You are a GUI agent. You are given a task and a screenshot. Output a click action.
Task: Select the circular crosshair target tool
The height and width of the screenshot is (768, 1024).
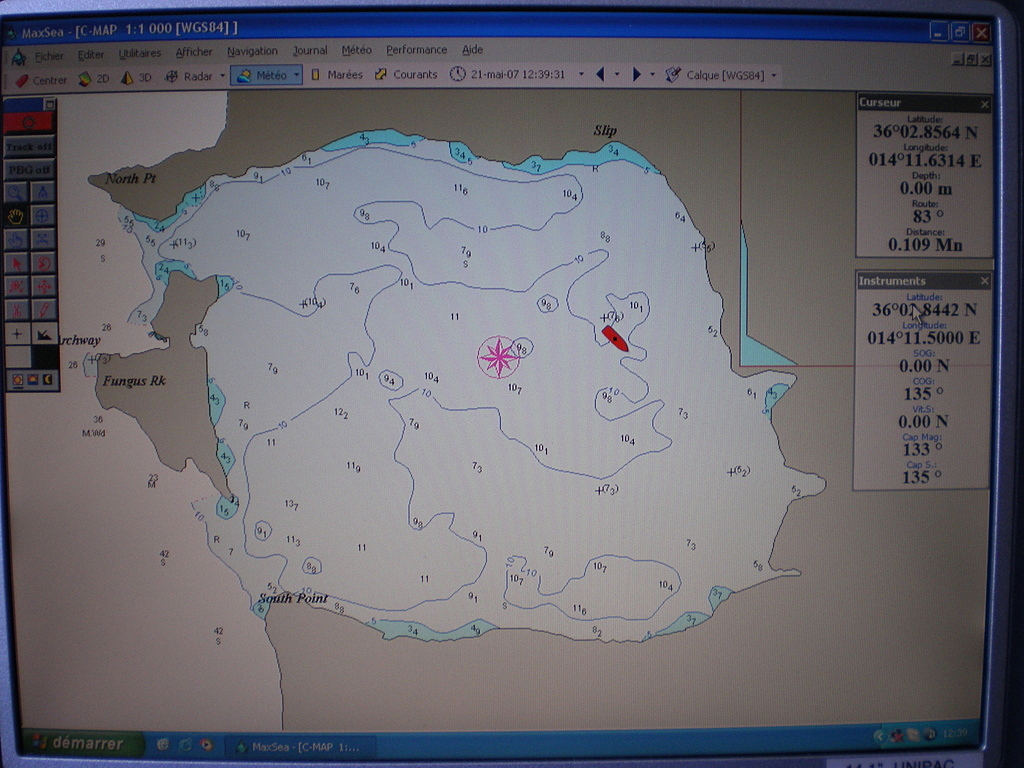pyautogui.click(x=42, y=216)
